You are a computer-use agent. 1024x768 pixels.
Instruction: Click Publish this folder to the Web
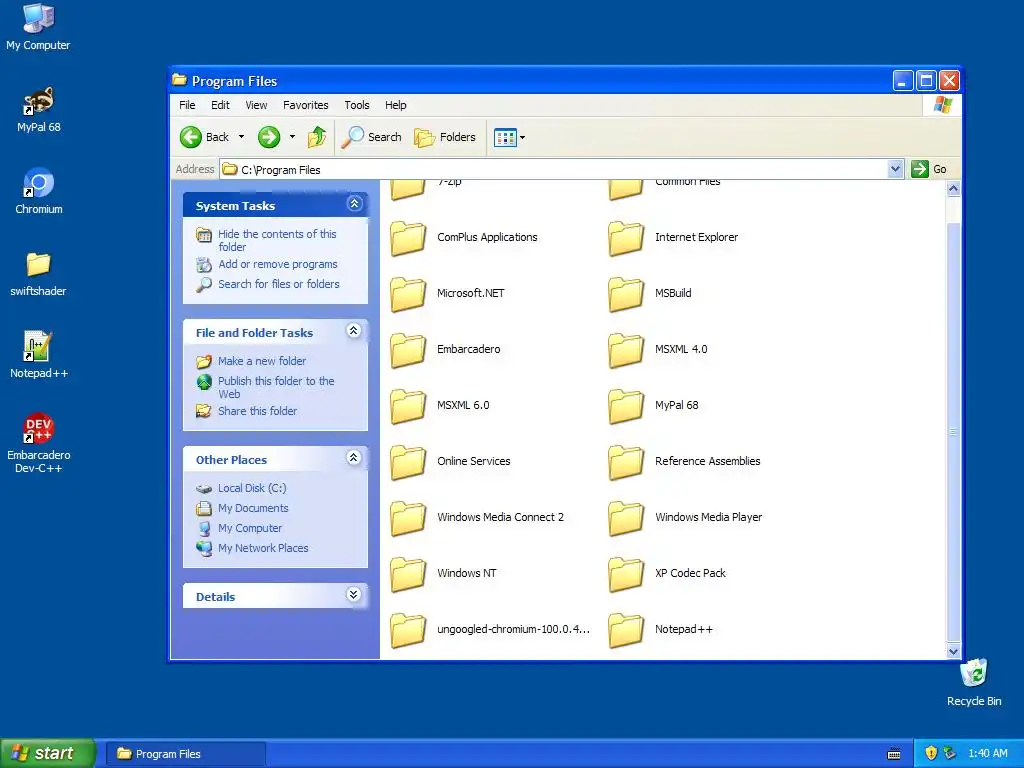pos(276,387)
